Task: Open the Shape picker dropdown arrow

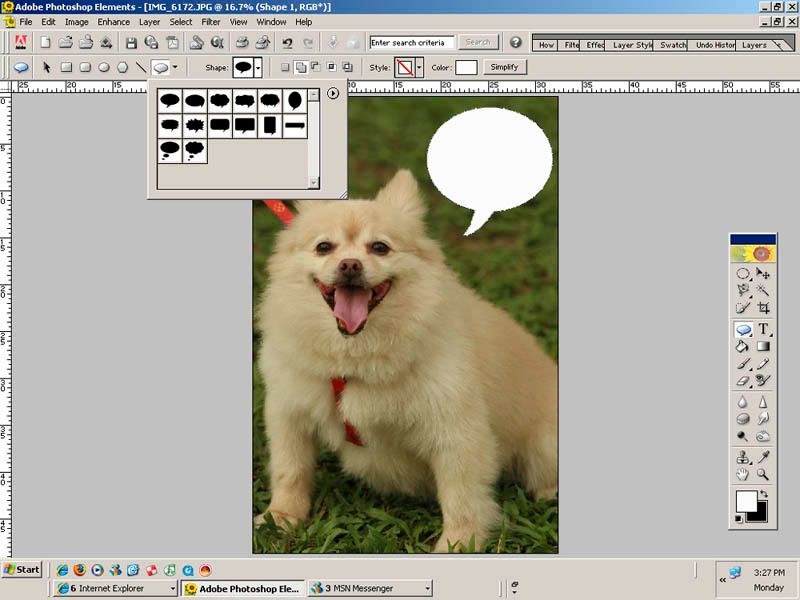Action: [258, 67]
